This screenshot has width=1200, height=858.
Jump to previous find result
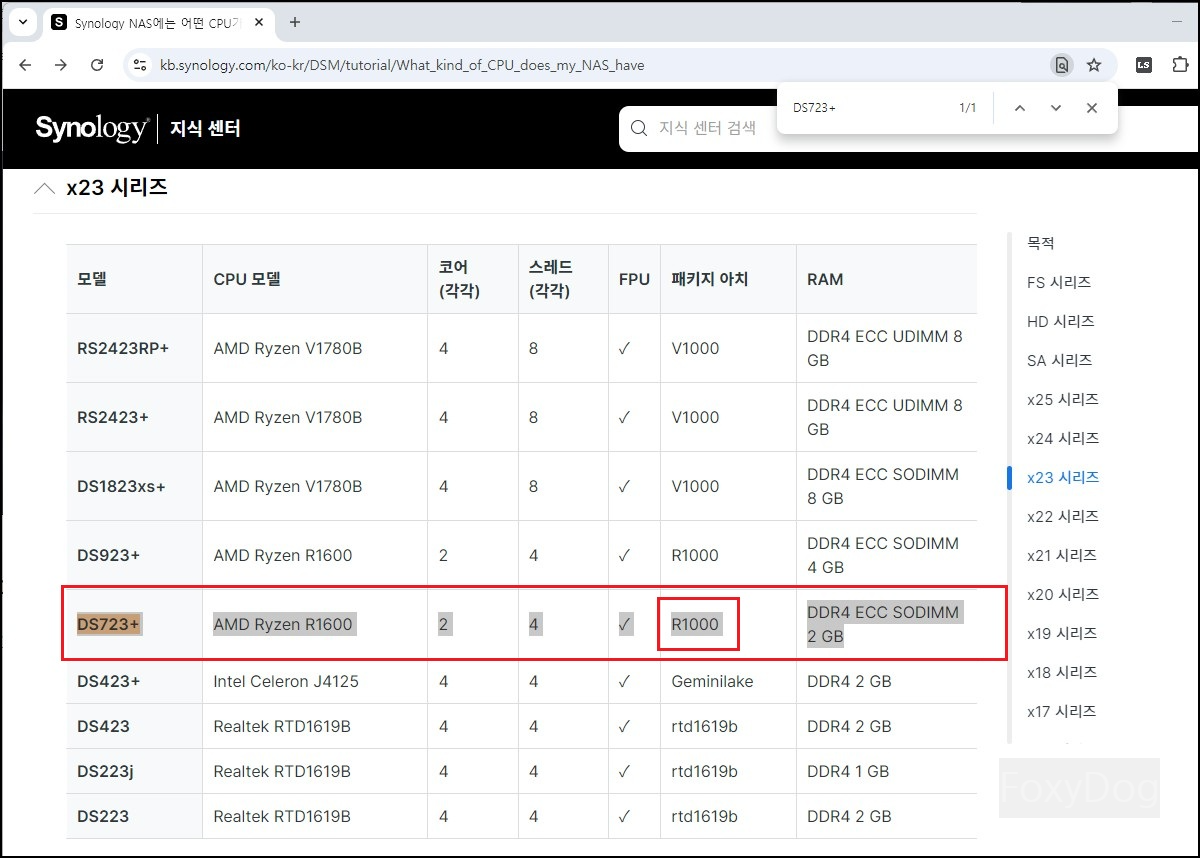(1020, 108)
